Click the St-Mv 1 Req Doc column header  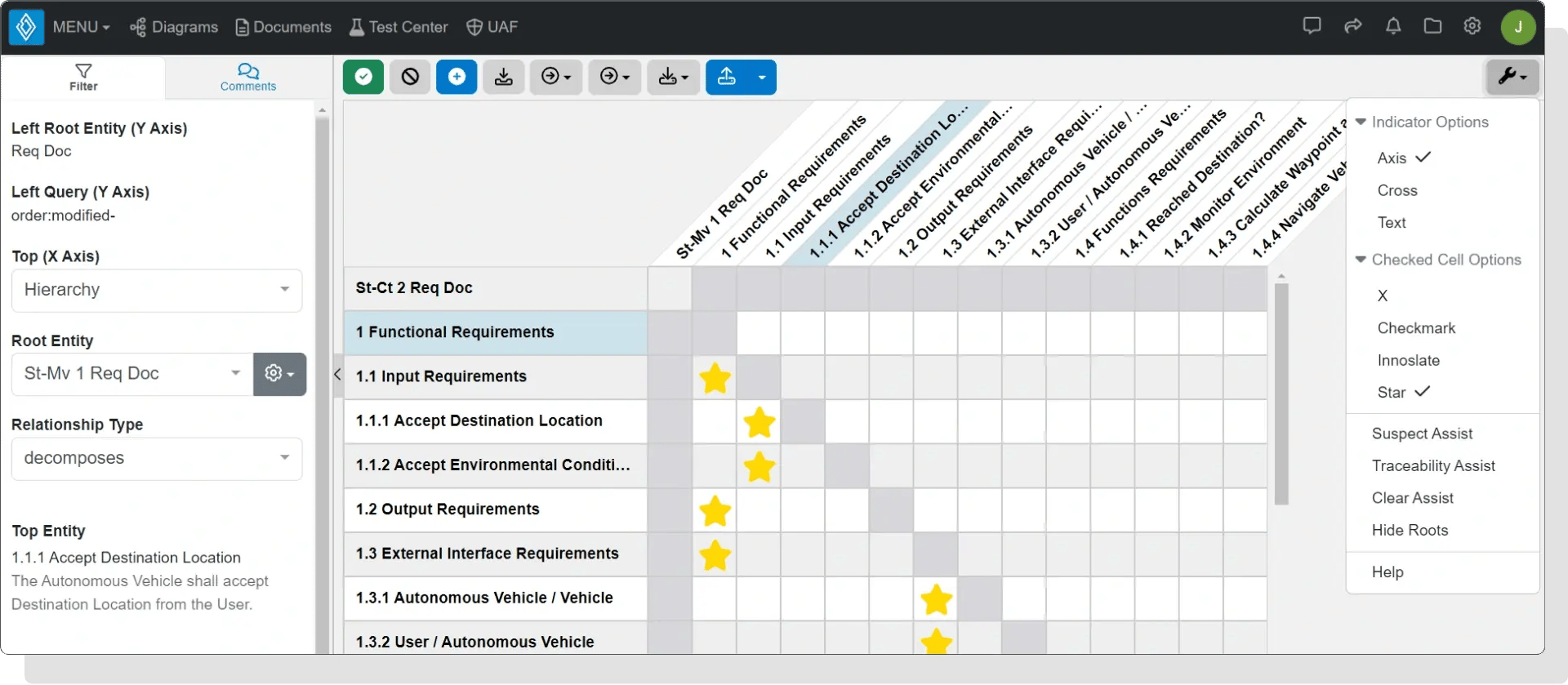tap(722, 214)
